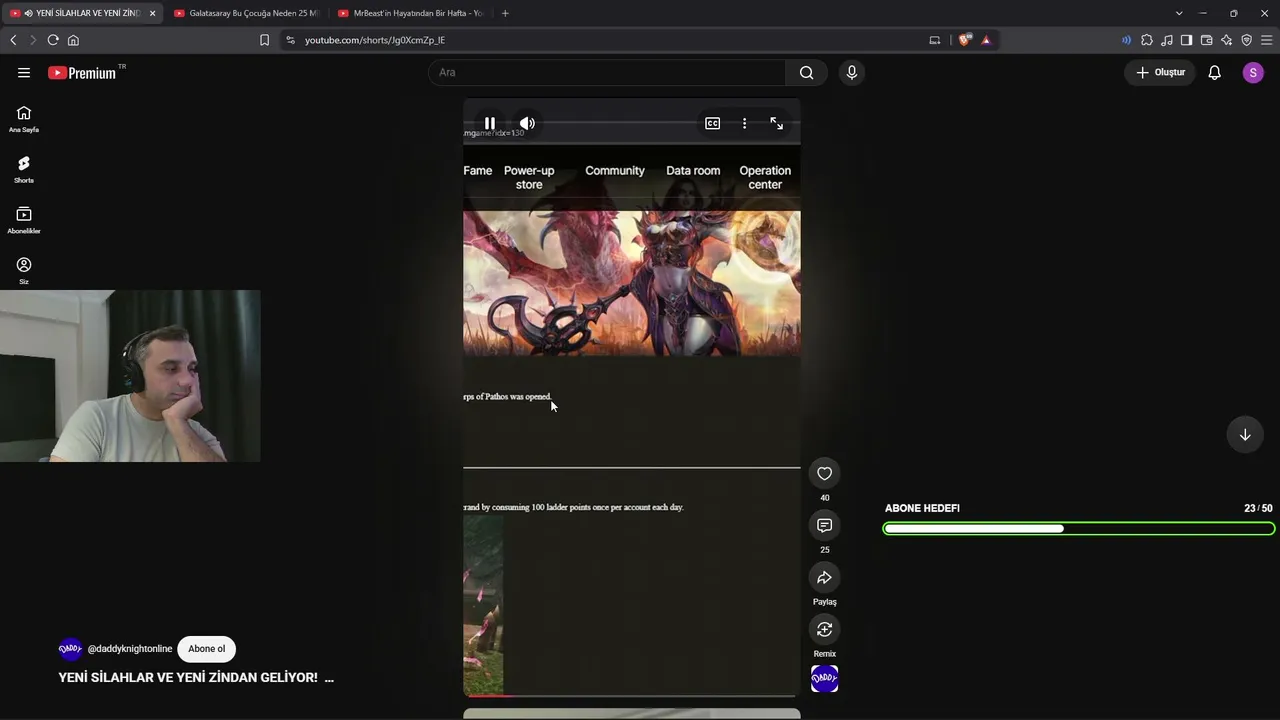Click the 23 / 50 subscriber goal count
The height and width of the screenshot is (720, 1280).
coord(1258,508)
